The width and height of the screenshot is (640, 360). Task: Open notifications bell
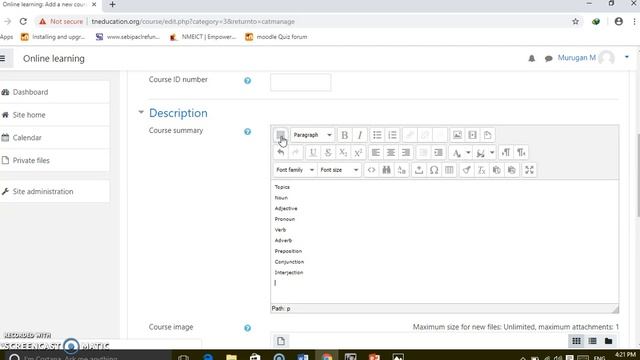531,58
